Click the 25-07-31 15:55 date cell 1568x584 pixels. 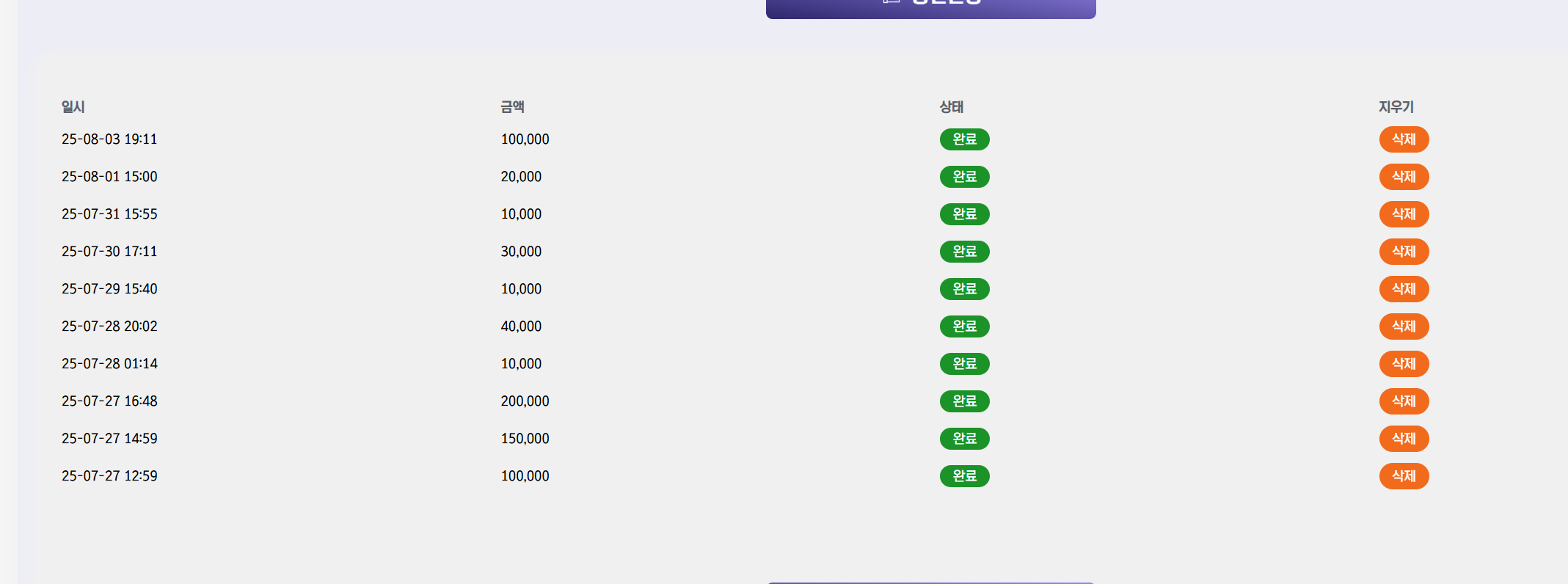pyautogui.click(x=109, y=214)
